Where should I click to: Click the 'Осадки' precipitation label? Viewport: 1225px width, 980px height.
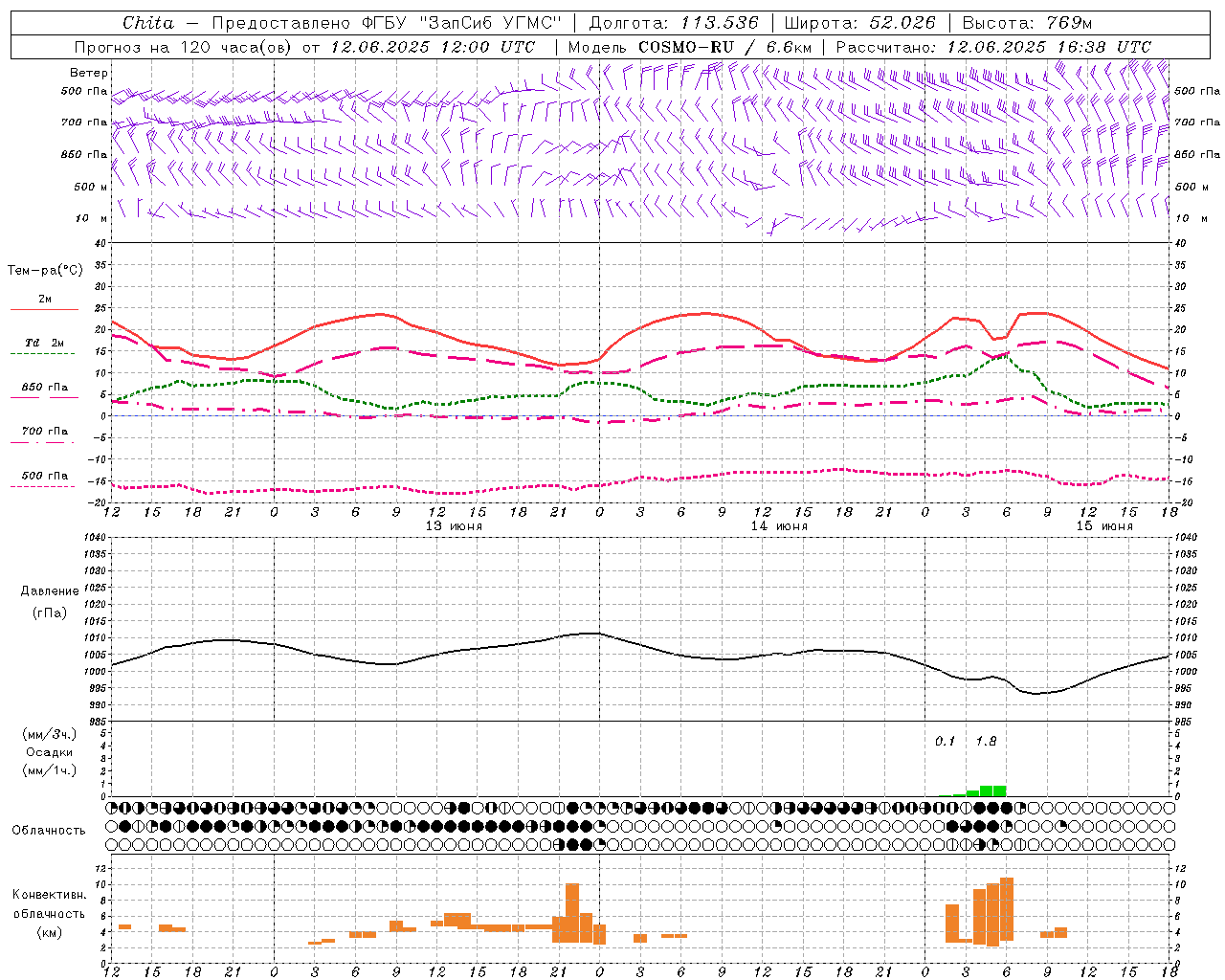click(x=50, y=752)
